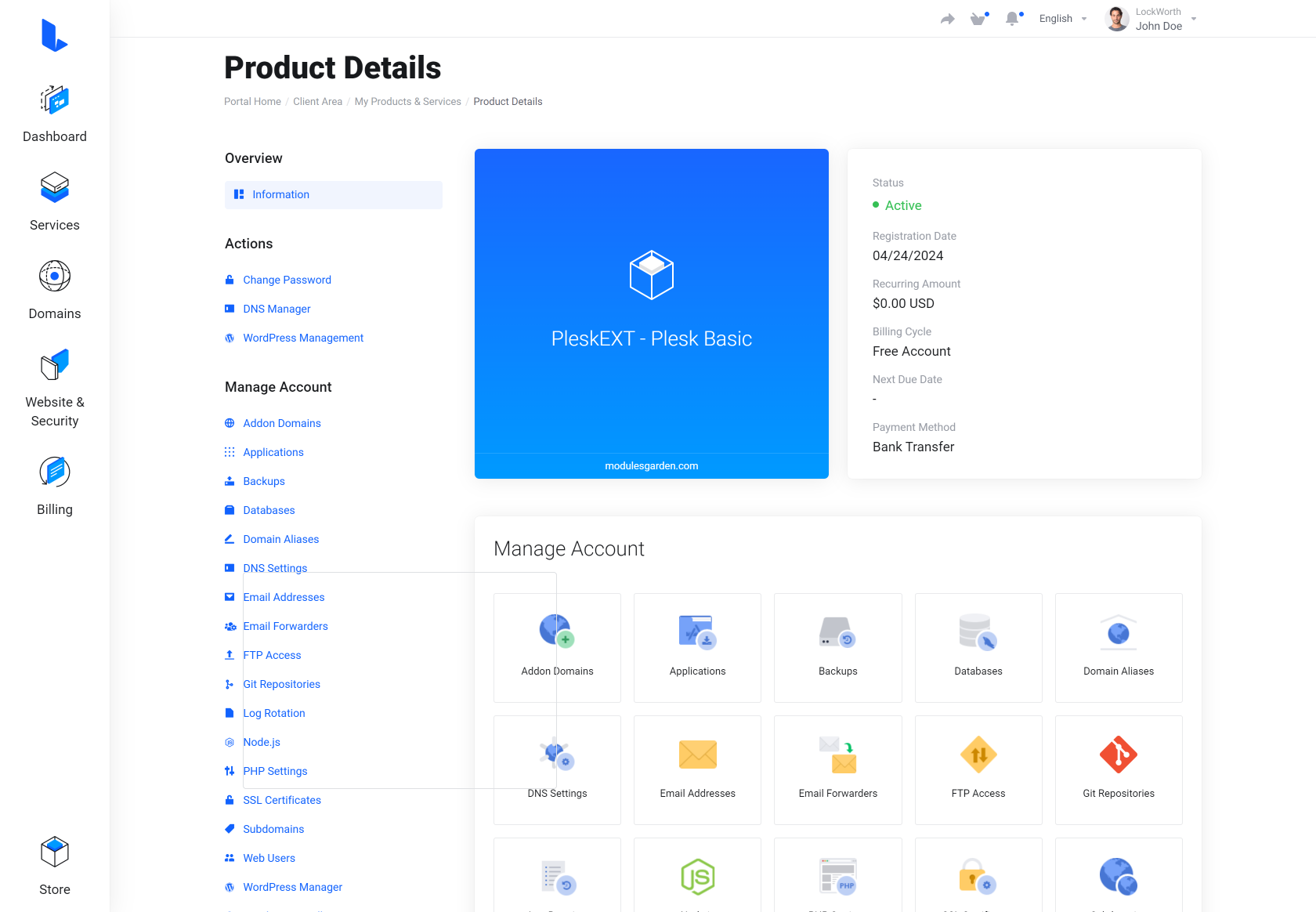Open the WordPress Management link
The width and height of the screenshot is (1316, 912).
point(303,338)
